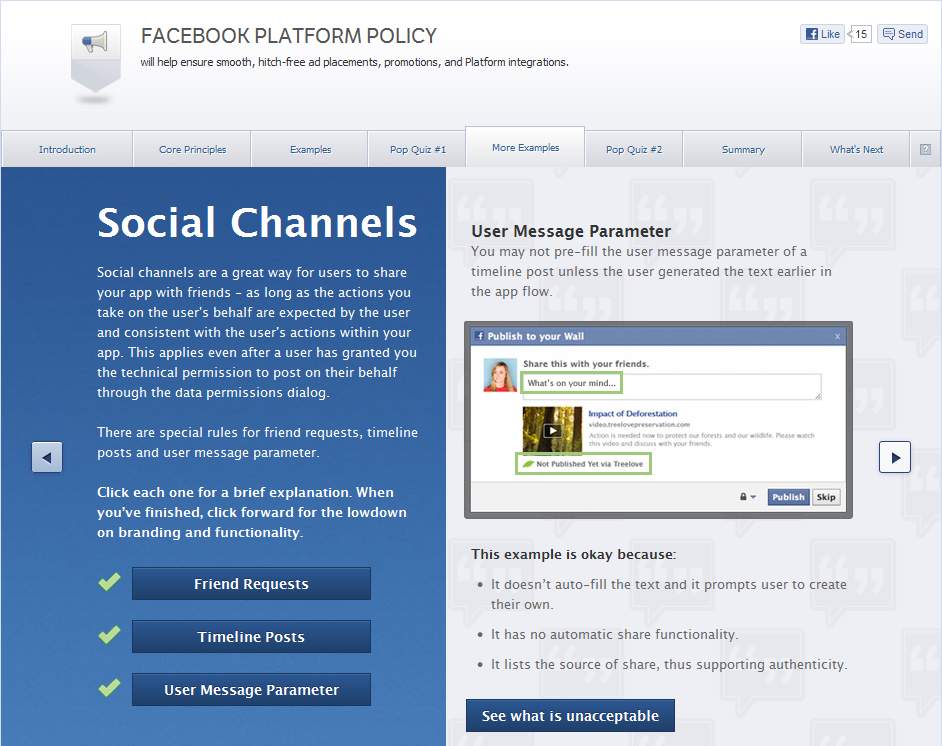Open the Pop Quiz #1 tab
Viewport: 942px width, 746px height.
tap(418, 150)
